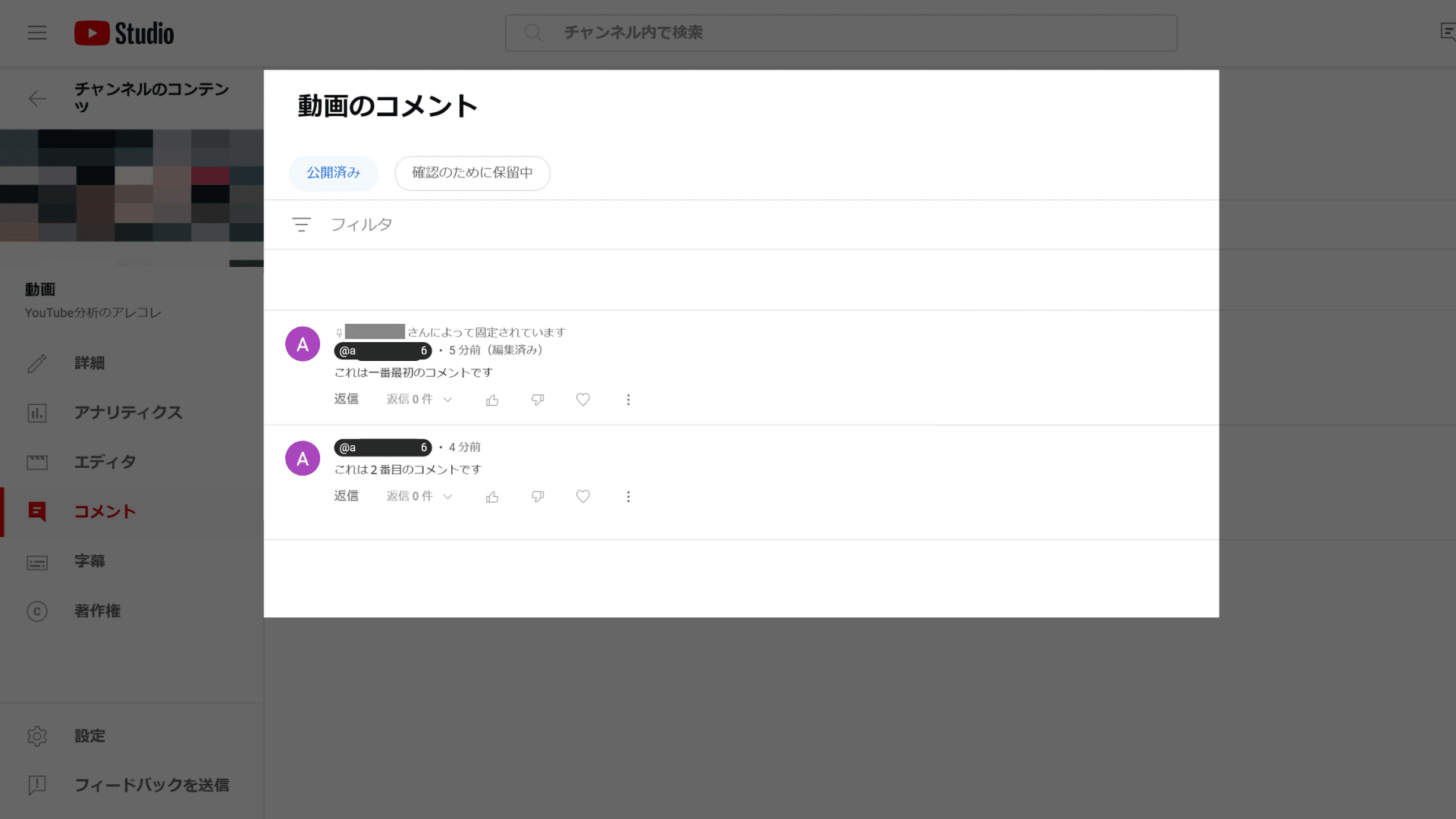Dislike the comment これは一番最初のコメントです

[x=538, y=400]
